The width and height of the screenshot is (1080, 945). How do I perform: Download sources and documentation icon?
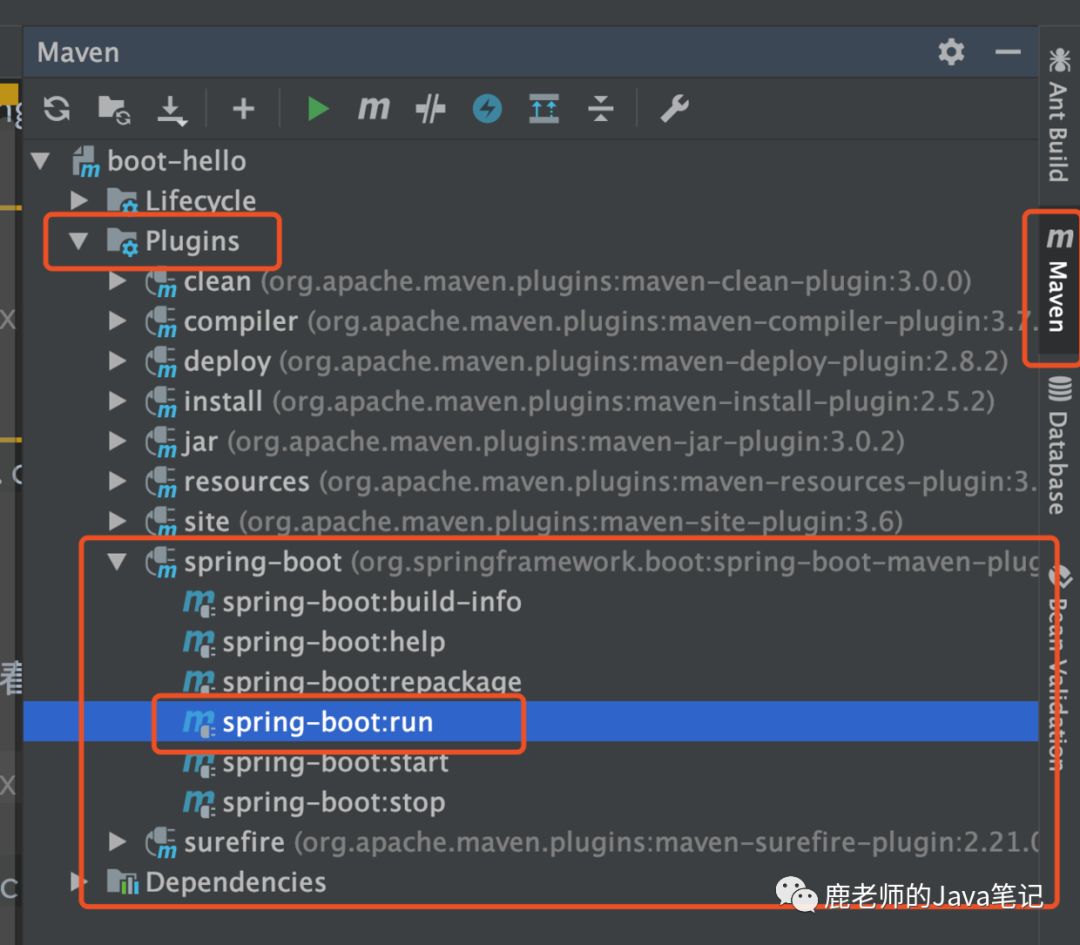tap(171, 110)
